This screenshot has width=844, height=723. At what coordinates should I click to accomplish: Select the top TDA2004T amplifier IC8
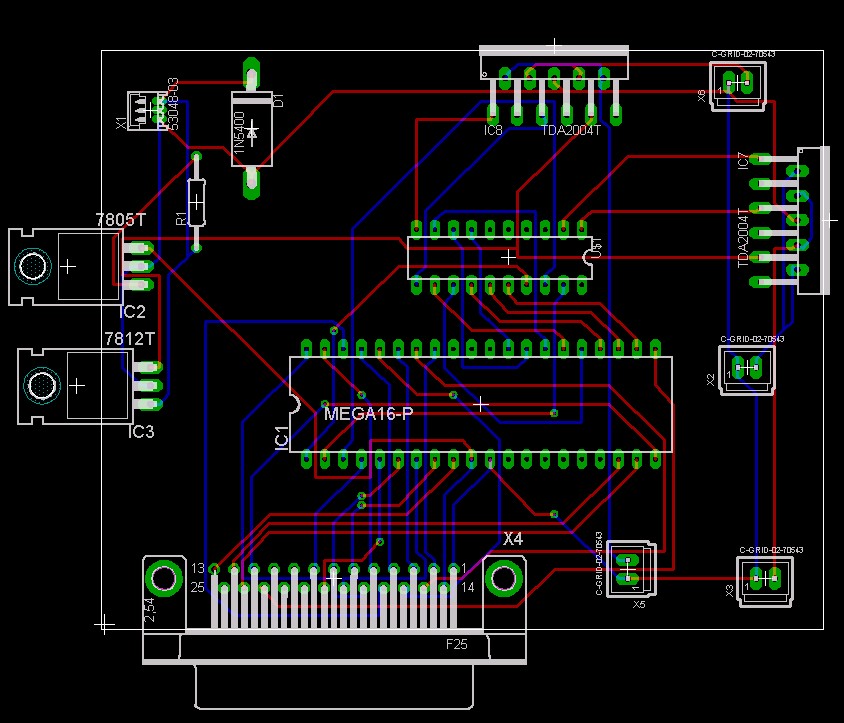[555, 62]
